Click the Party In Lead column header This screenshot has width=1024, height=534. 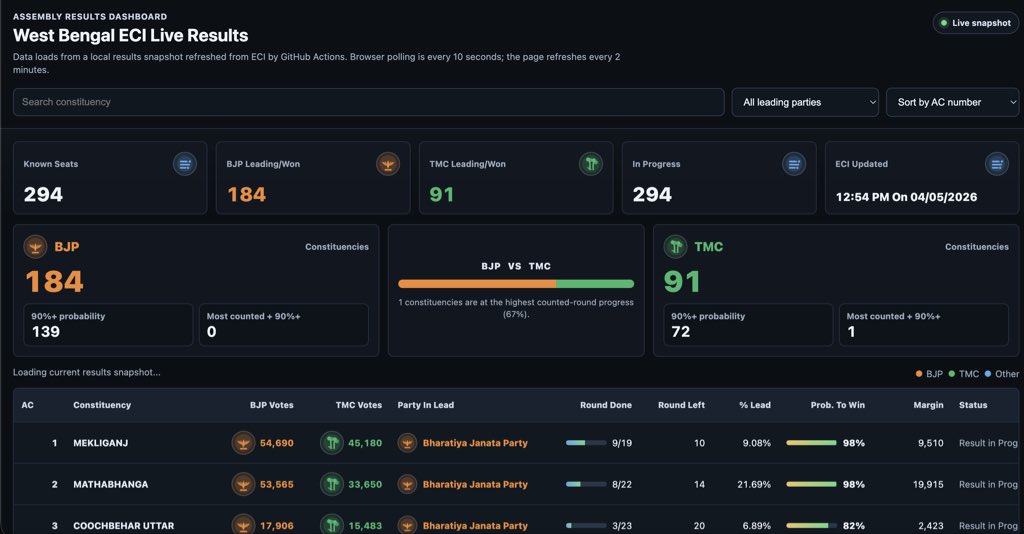point(426,405)
